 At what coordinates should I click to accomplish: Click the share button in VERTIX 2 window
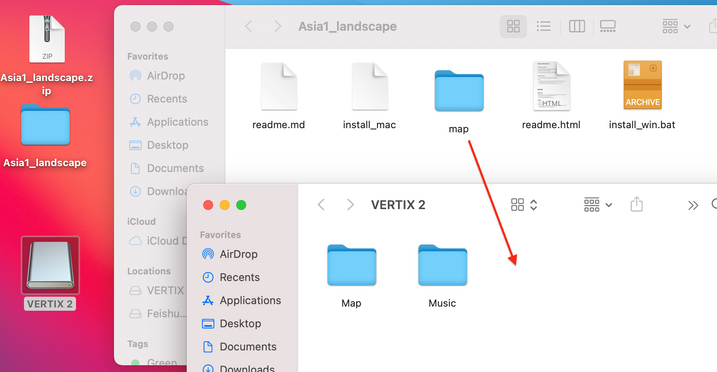coord(637,204)
